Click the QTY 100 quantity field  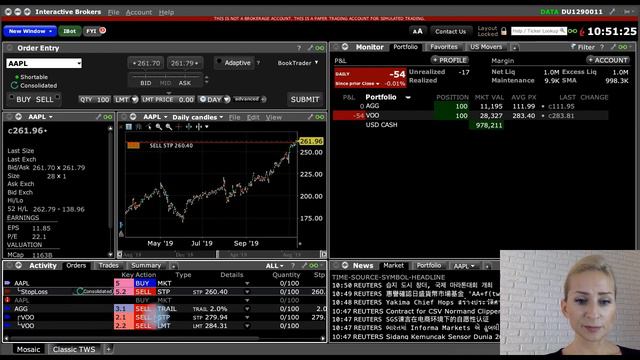click(x=95, y=100)
